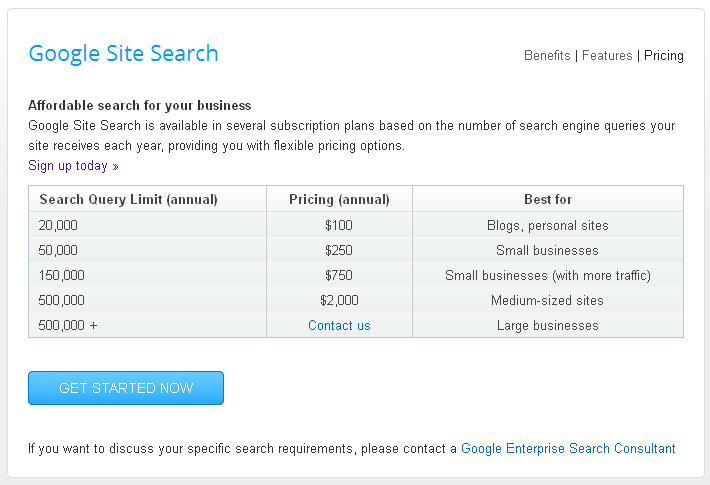The height and width of the screenshot is (485, 710).
Task: Click the Search Query Limit column header
Action: coord(128,199)
